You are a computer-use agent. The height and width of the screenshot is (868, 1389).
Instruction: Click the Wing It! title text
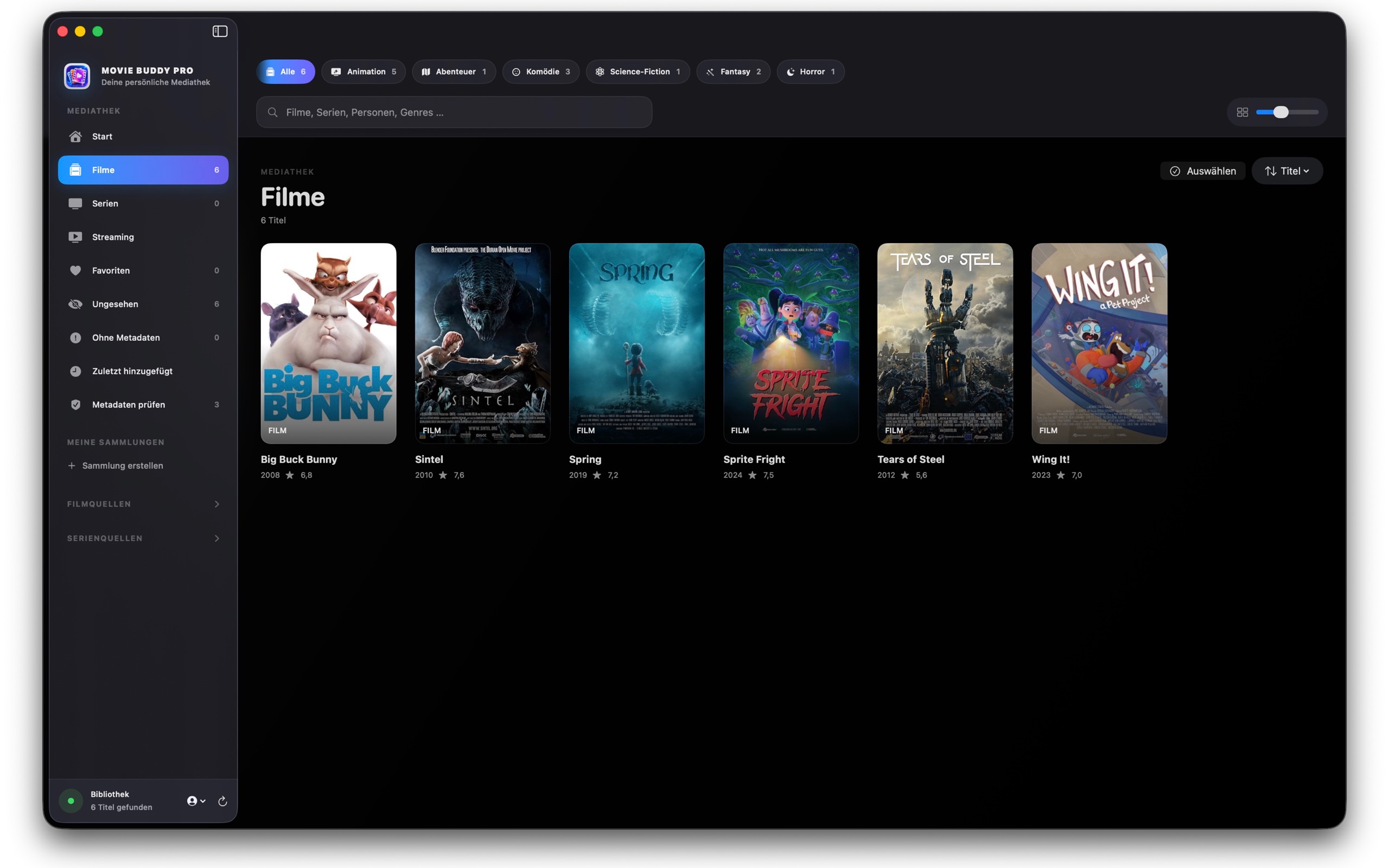pos(1050,459)
